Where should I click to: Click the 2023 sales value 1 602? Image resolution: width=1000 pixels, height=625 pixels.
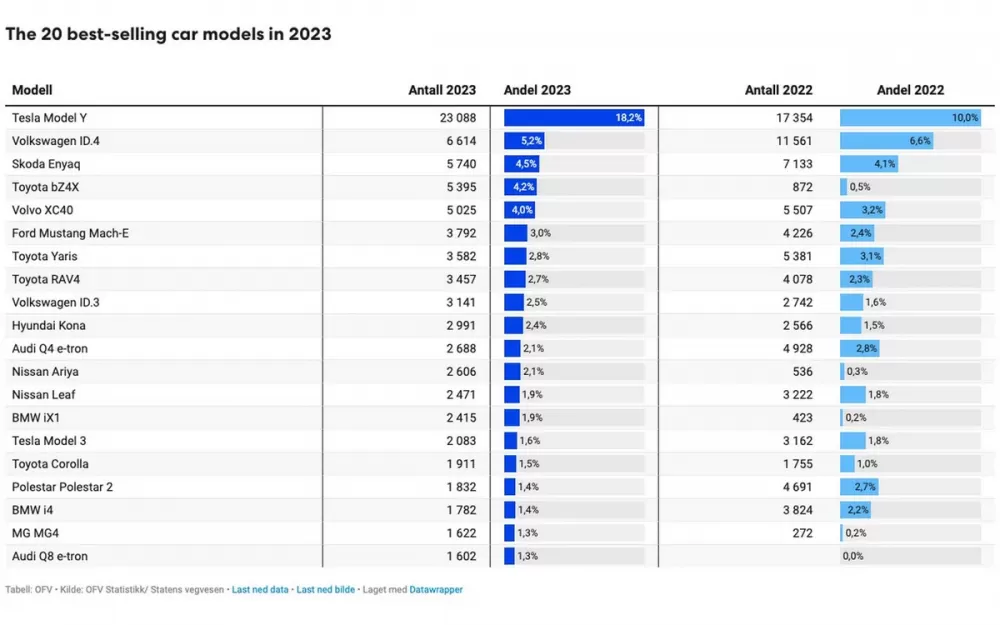point(461,556)
